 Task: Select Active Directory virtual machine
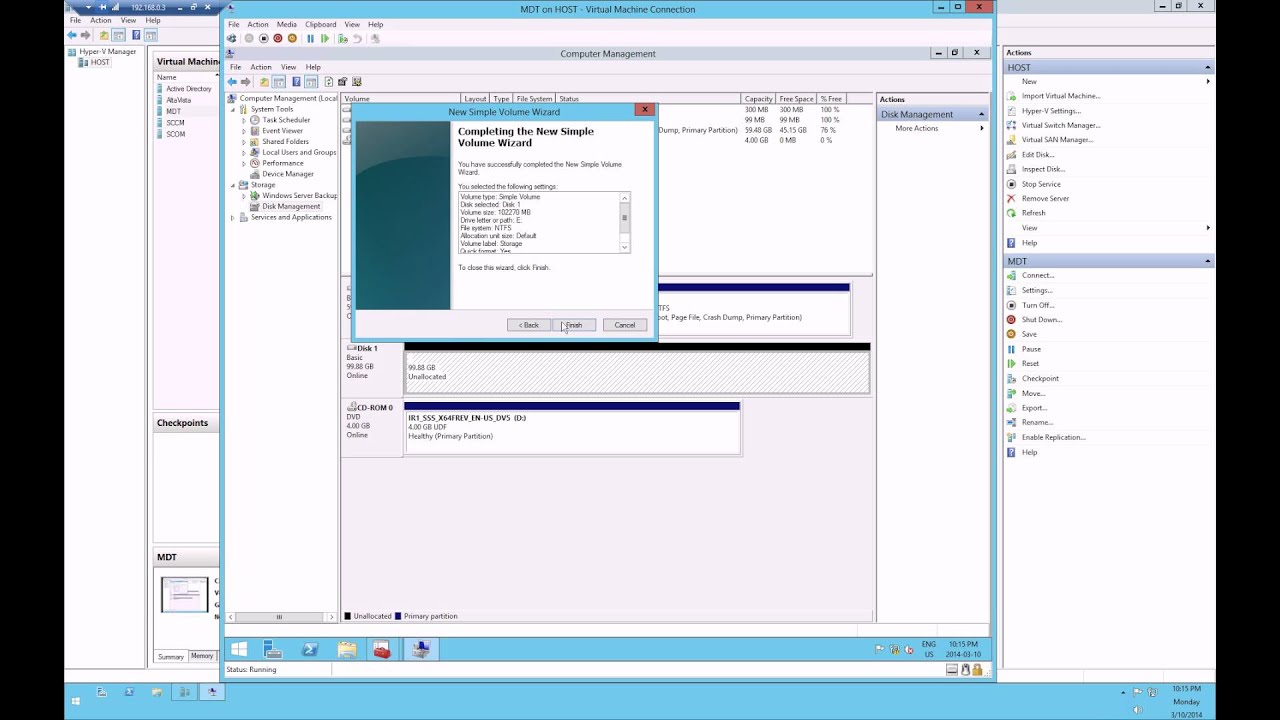[x=189, y=89]
